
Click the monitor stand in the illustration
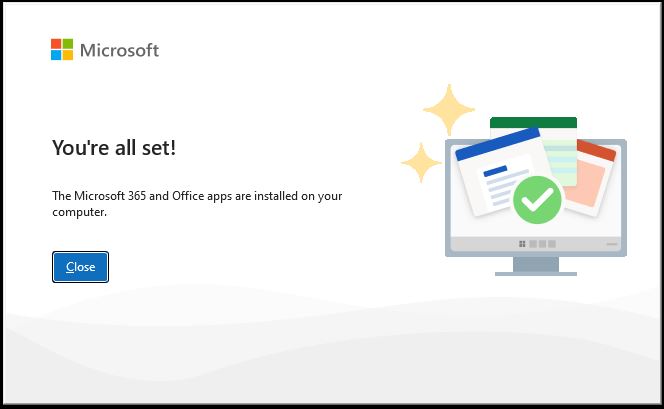pos(536,264)
